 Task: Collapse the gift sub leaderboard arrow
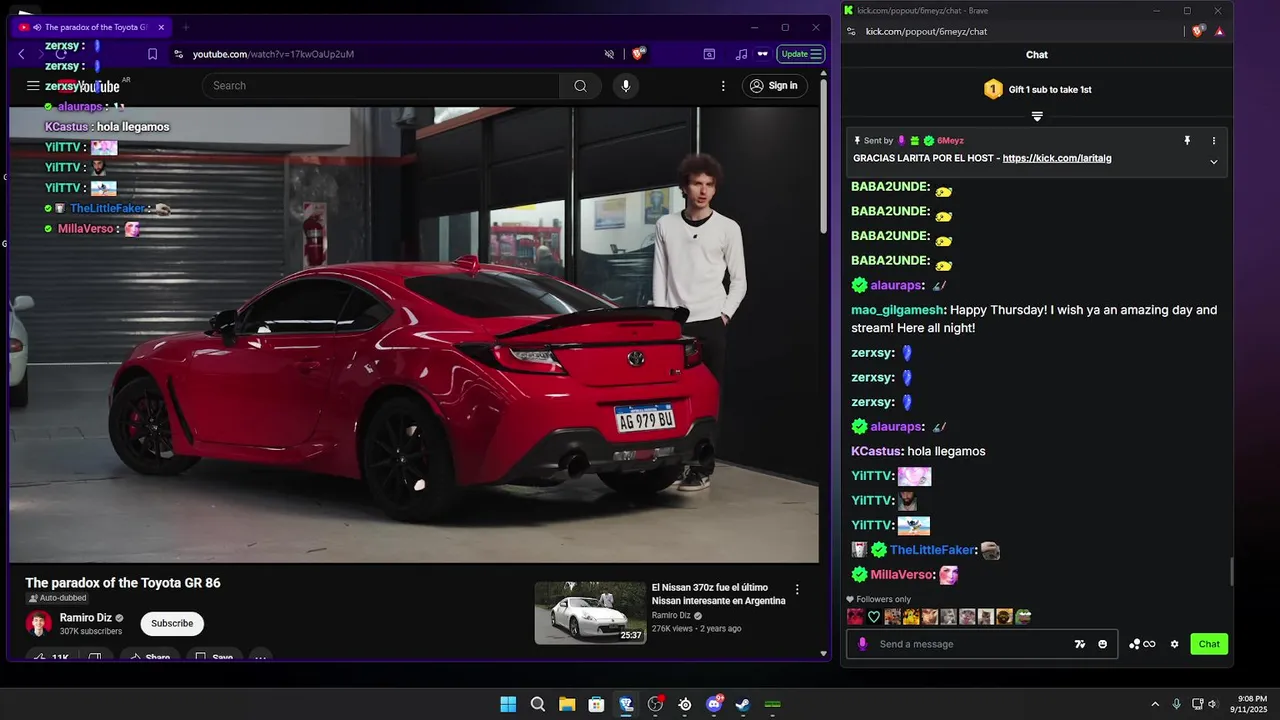tap(1037, 117)
